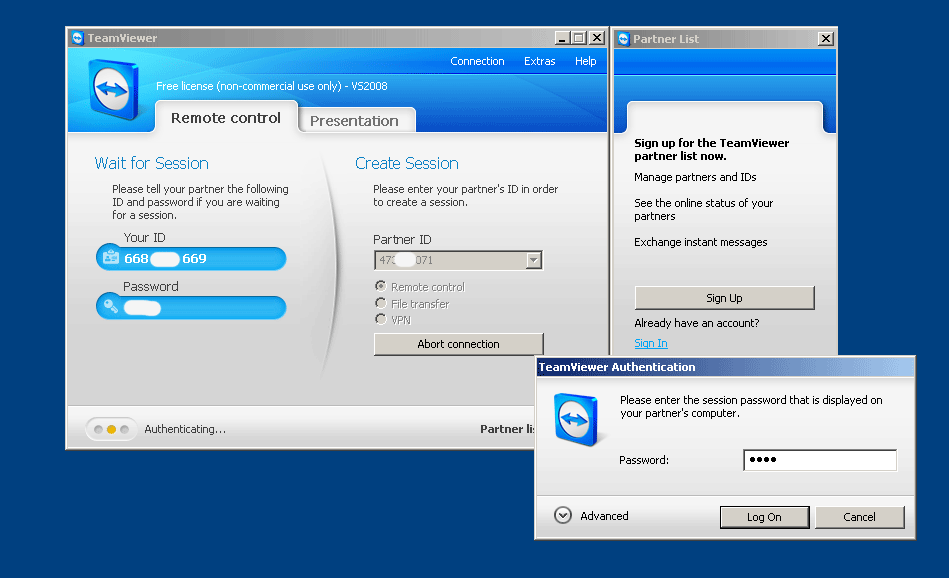Focus the session Password input field

pyautogui.click(x=820, y=460)
